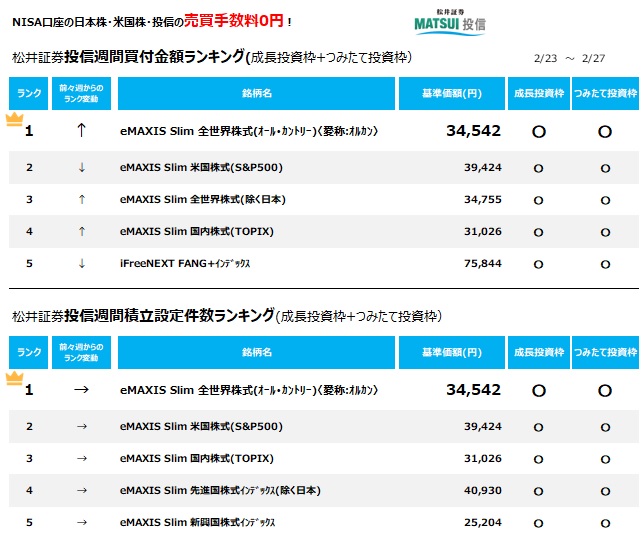The width and height of the screenshot is (643, 537).
Task: Open iFreeNEXT FANG+インデックス
Action: [185, 263]
